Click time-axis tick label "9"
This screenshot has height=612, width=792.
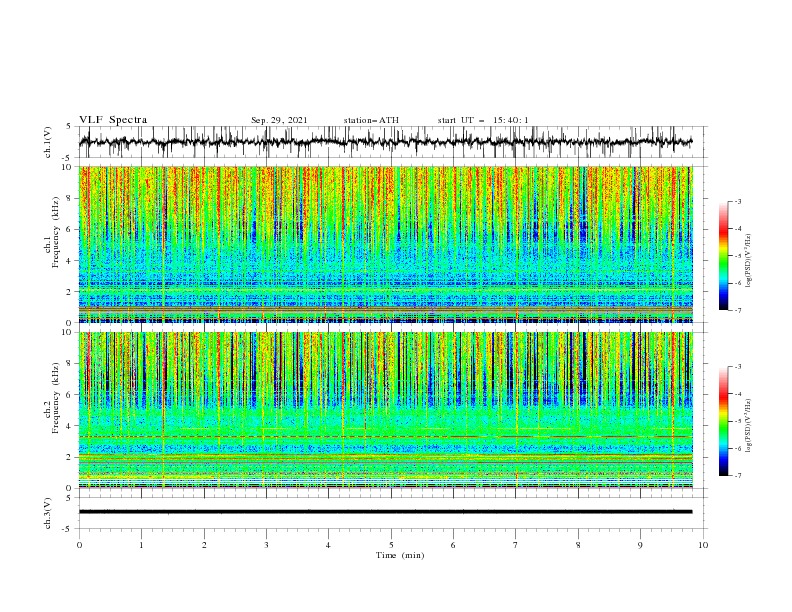click(640, 545)
